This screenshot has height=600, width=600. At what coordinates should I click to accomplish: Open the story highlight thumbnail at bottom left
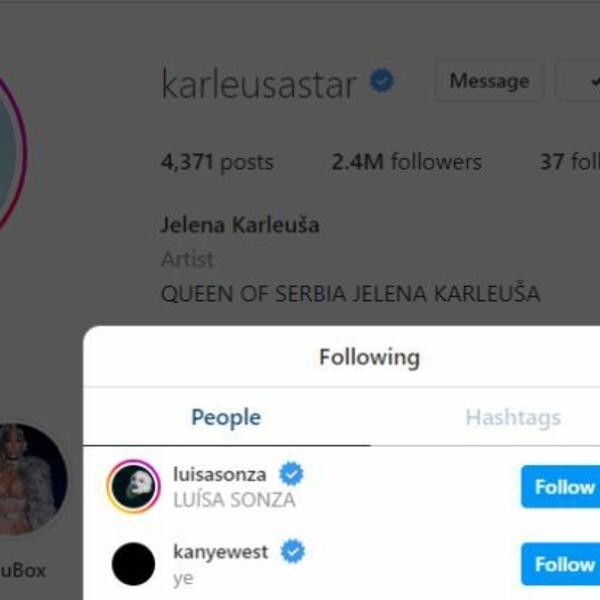point(33,479)
